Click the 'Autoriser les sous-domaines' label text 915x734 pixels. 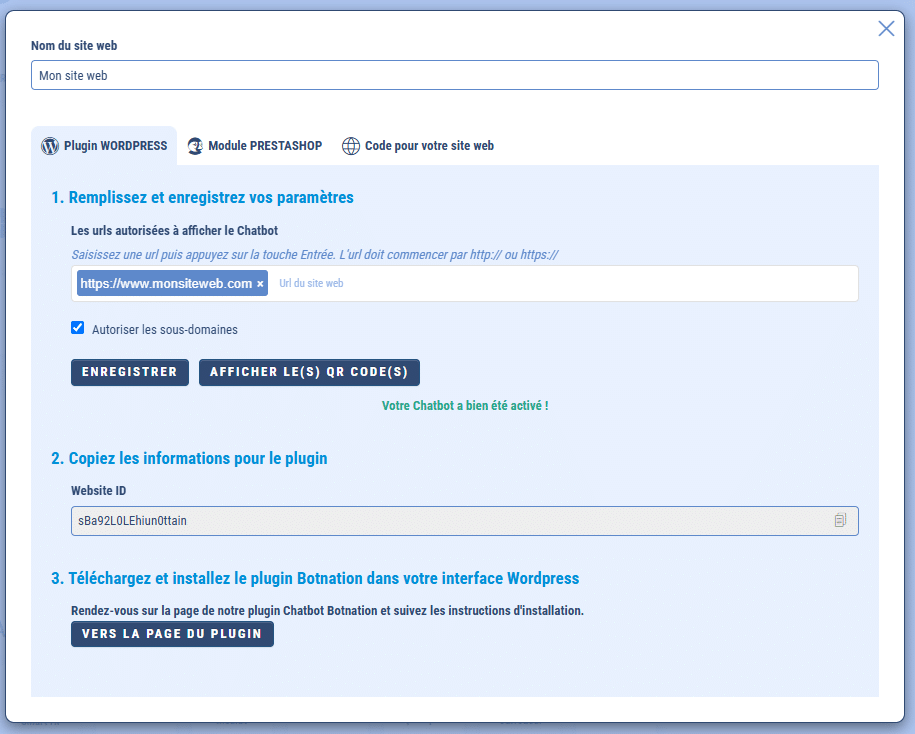pos(165,329)
